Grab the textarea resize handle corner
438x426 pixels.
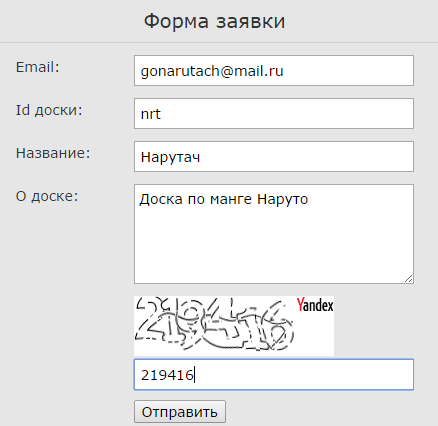409,279
